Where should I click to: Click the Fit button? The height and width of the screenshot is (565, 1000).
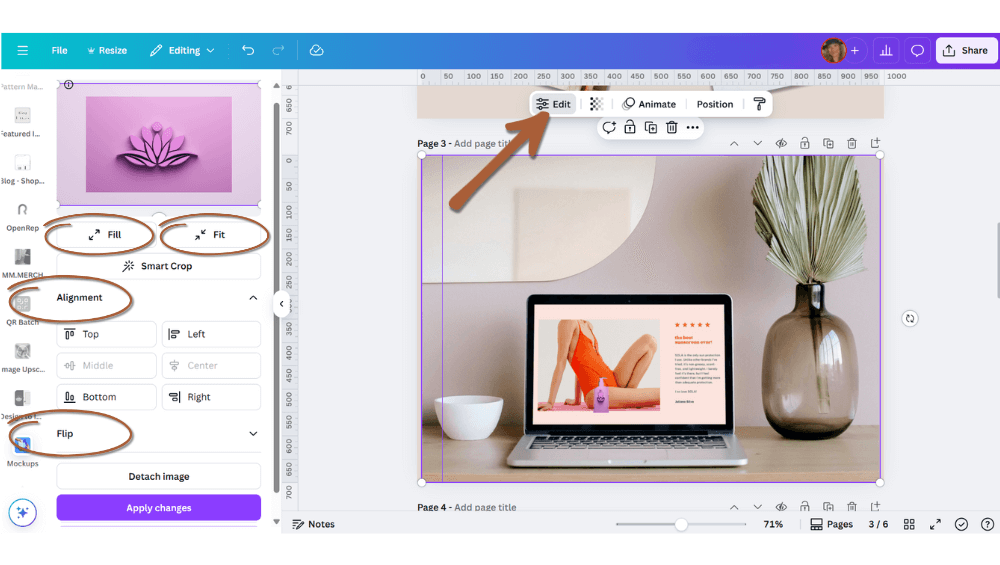click(x=211, y=235)
